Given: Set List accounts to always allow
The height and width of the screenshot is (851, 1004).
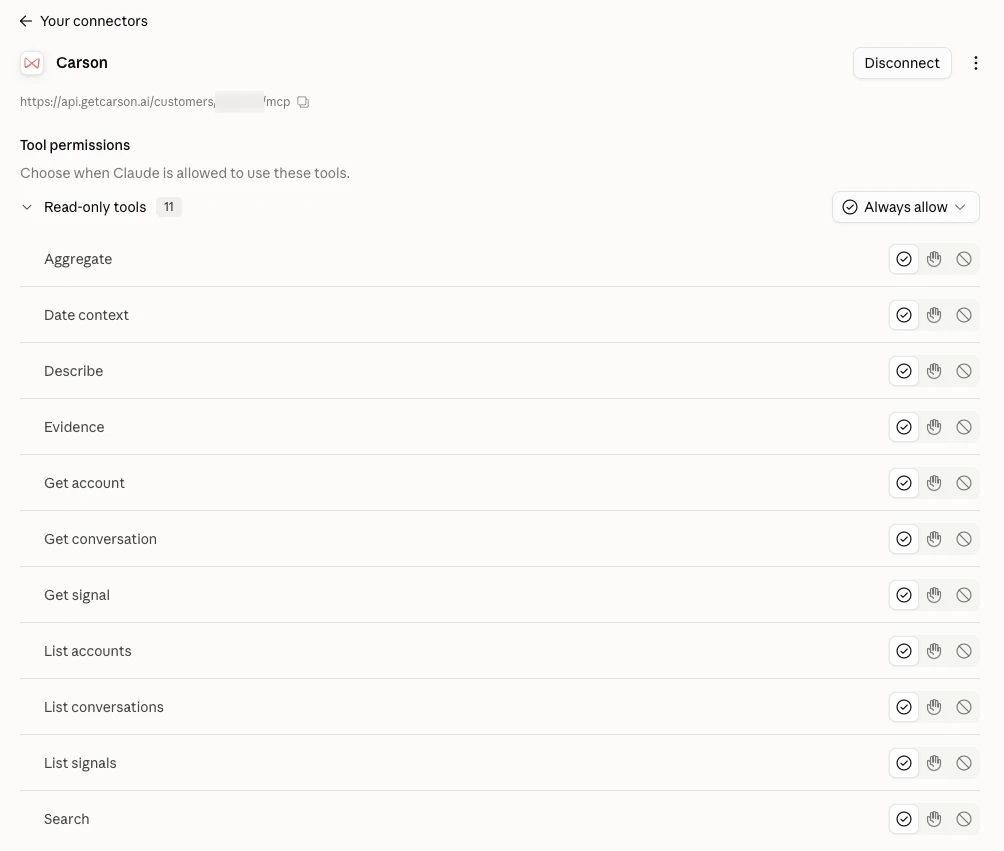Looking at the screenshot, I should point(903,651).
